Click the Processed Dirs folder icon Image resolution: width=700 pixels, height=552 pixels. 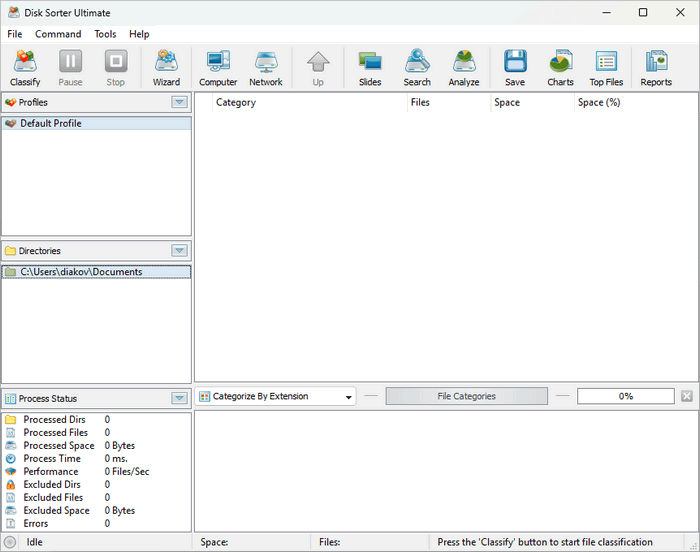(11, 419)
